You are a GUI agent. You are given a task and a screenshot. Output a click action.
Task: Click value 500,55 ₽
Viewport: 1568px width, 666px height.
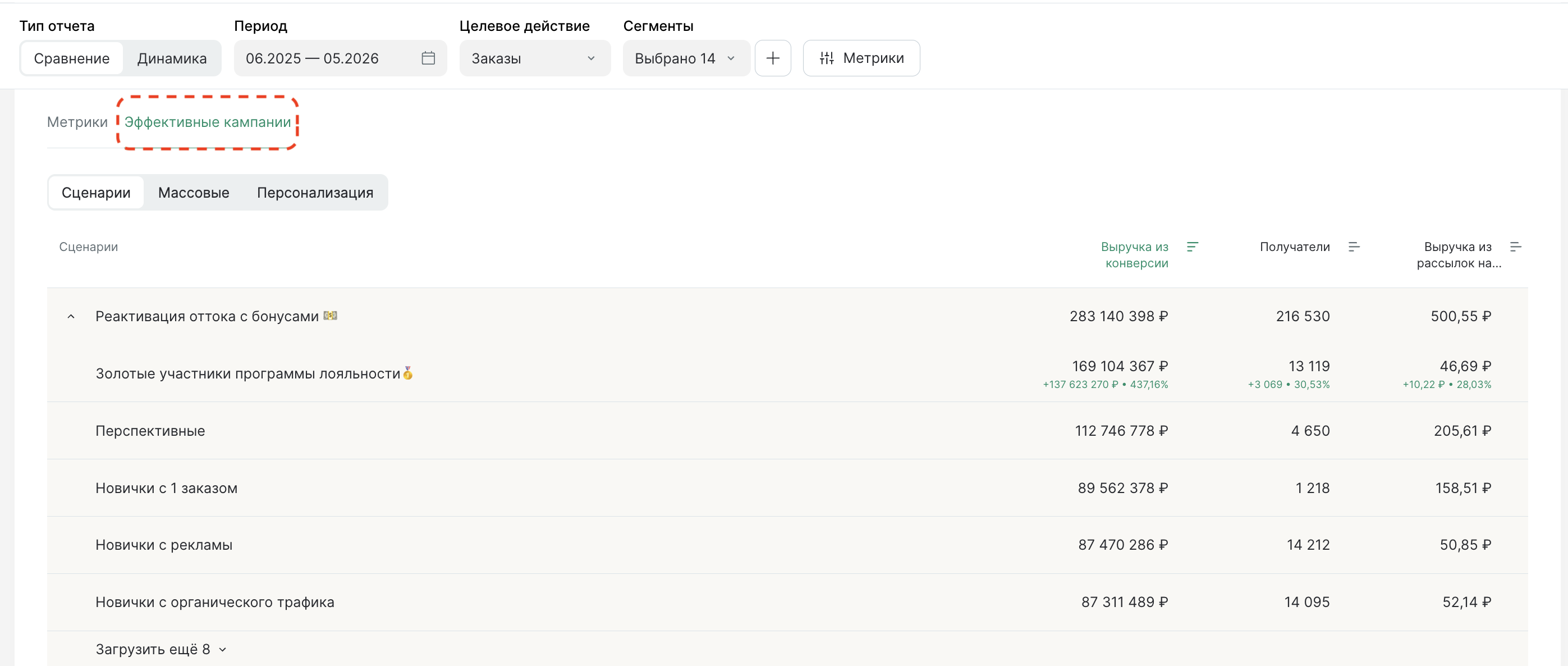[x=1461, y=316]
